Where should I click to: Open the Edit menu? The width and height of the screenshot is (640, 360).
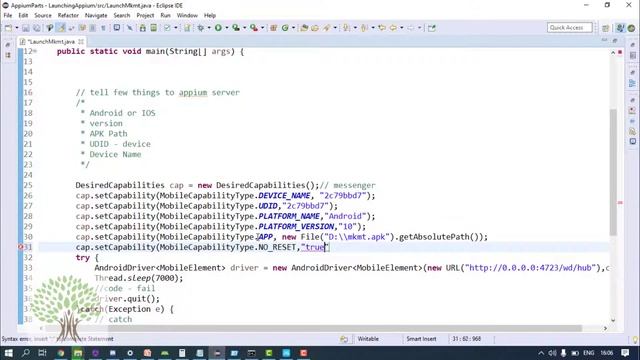click(x=23, y=15)
